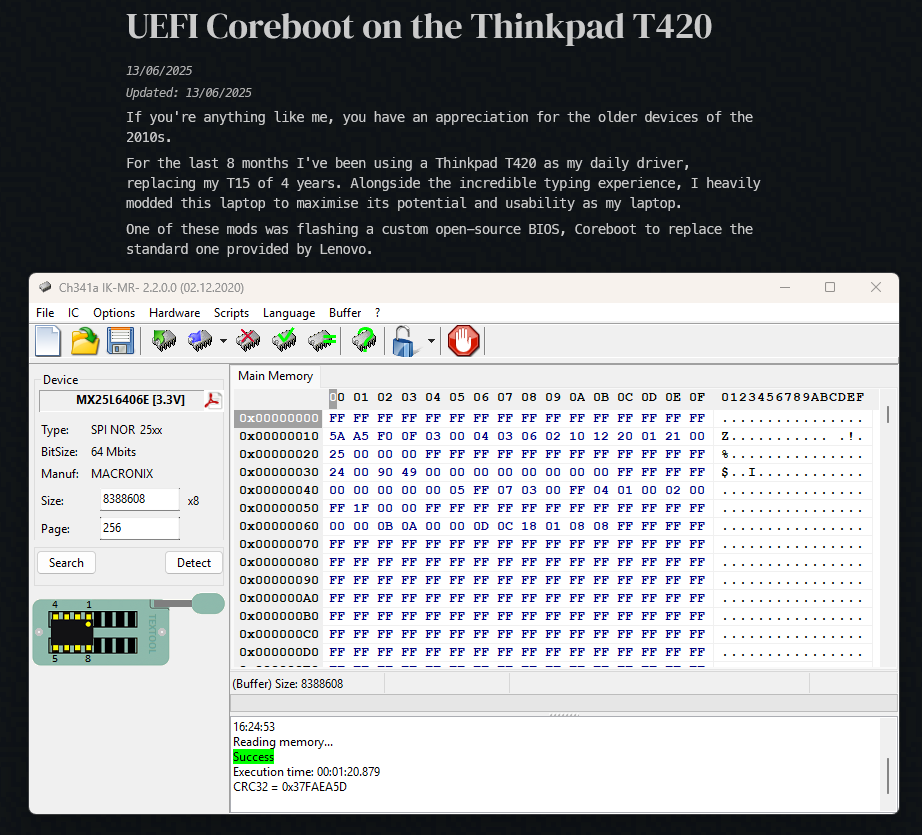Click the Ch341a app icon in title bar
Screen dimensions: 922x835
(x=45, y=287)
